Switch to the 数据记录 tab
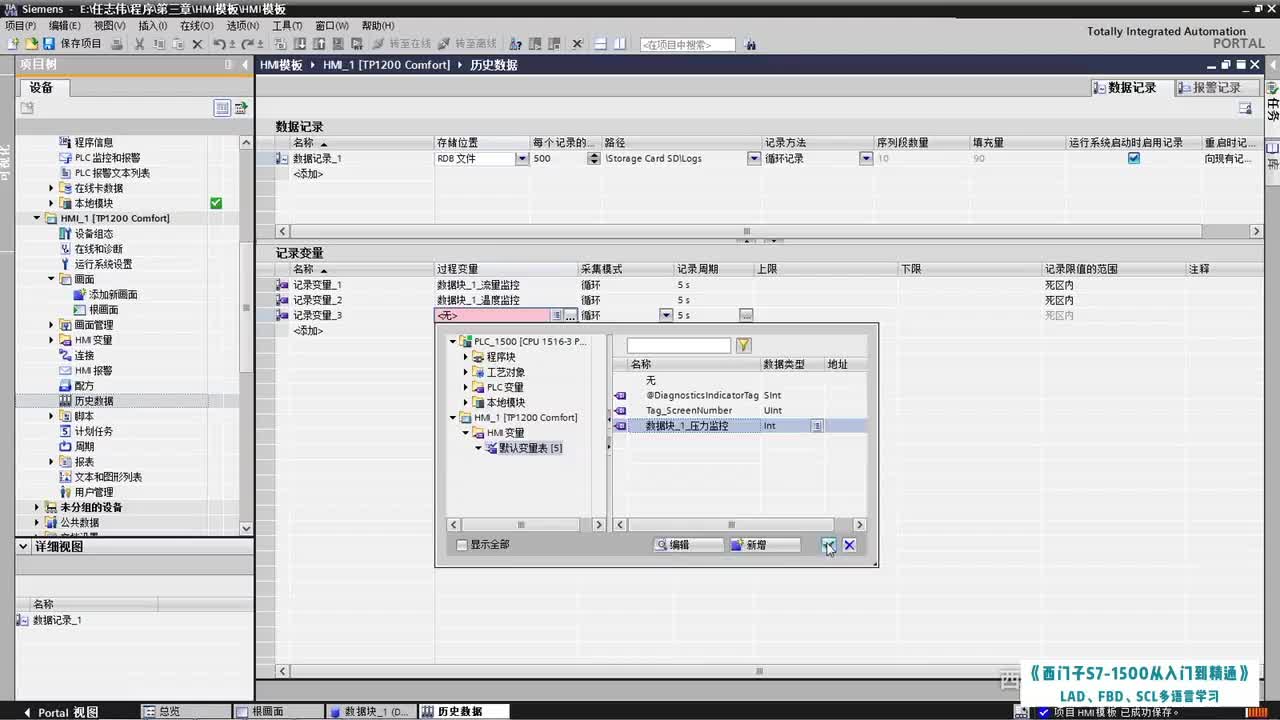 click(x=1130, y=88)
